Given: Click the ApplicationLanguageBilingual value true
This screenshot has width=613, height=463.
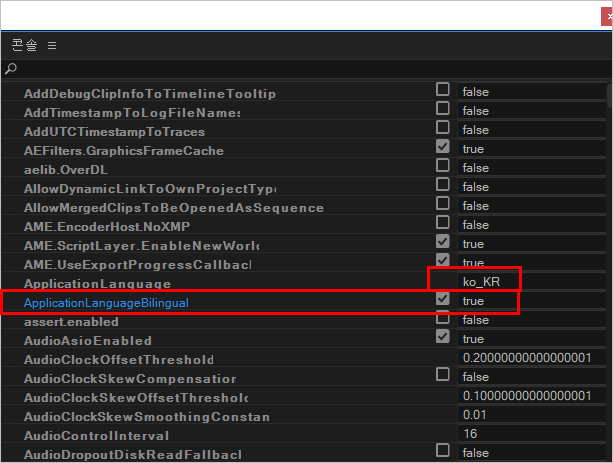Looking at the screenshot, I should (x=473, y=301).
